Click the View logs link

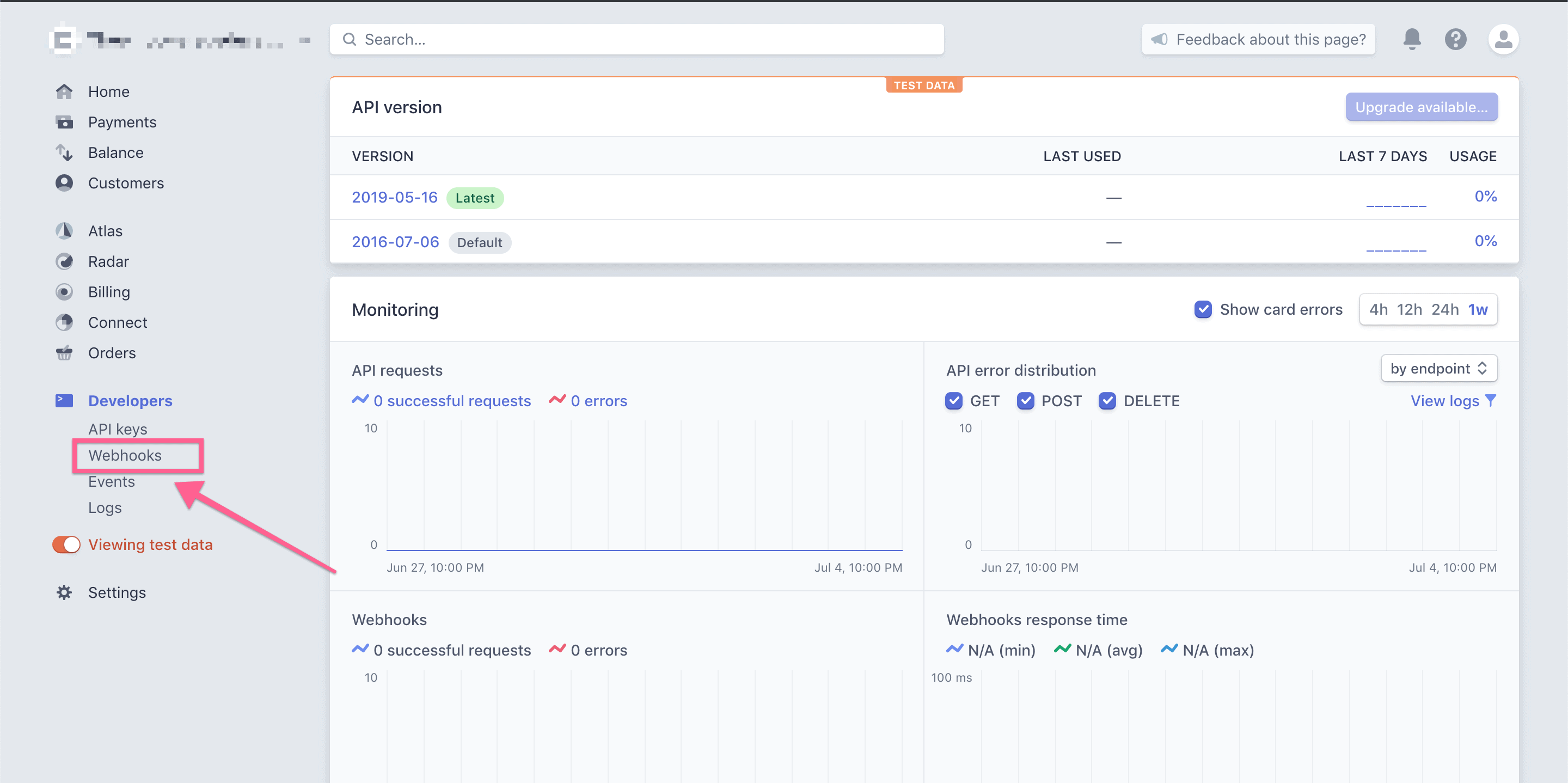coord(1444,401)
